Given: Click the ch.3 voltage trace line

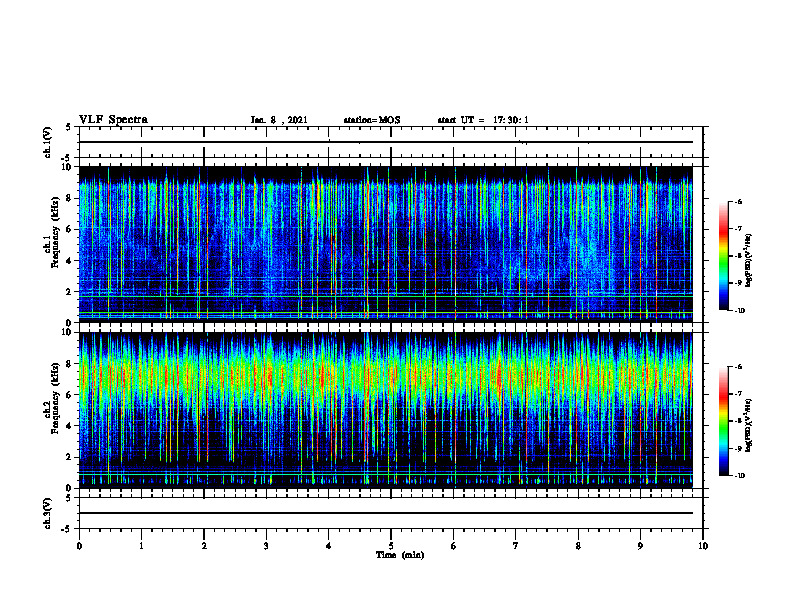Looking at the screenshot, I should 386,513.
